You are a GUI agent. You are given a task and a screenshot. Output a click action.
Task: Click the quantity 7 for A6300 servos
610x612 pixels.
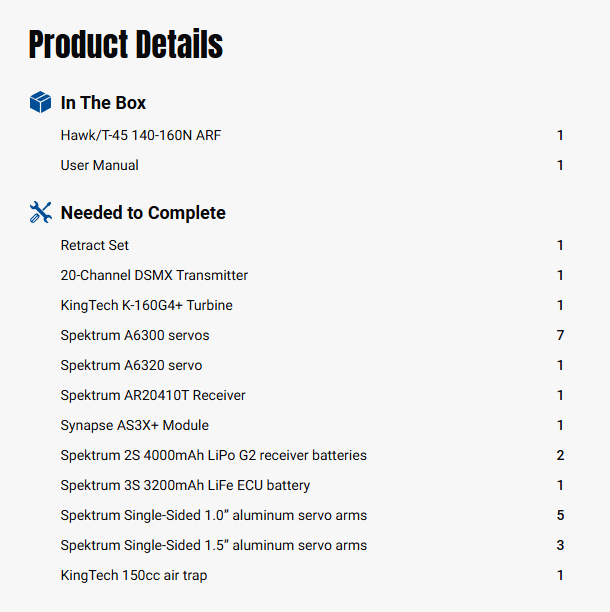tap(561, 335)
